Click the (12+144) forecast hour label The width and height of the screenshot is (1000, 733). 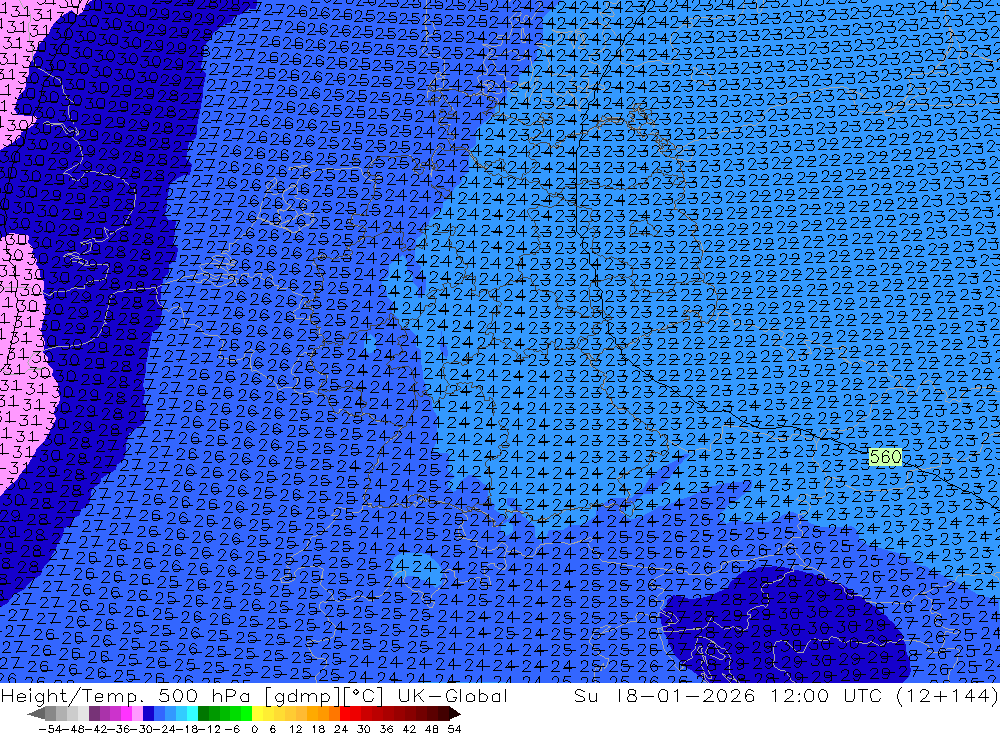coord(947,695)
